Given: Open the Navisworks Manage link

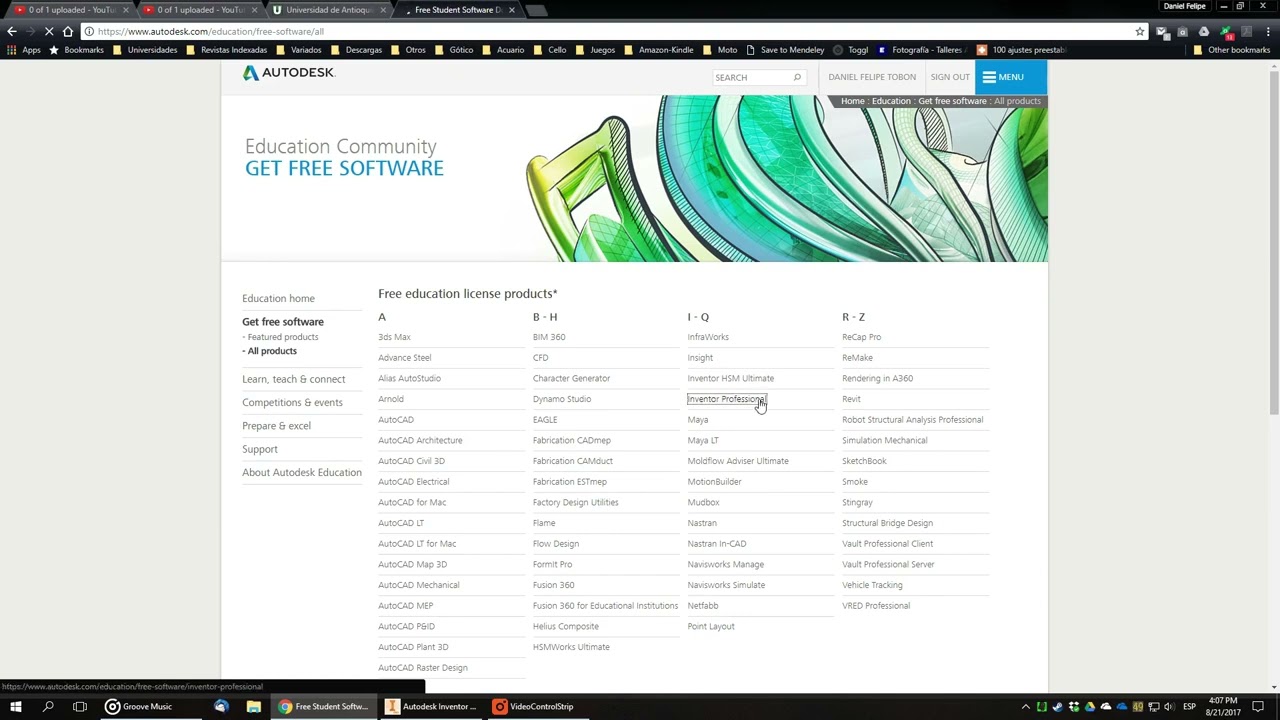Looking at the screenshot, I should 726,564.
